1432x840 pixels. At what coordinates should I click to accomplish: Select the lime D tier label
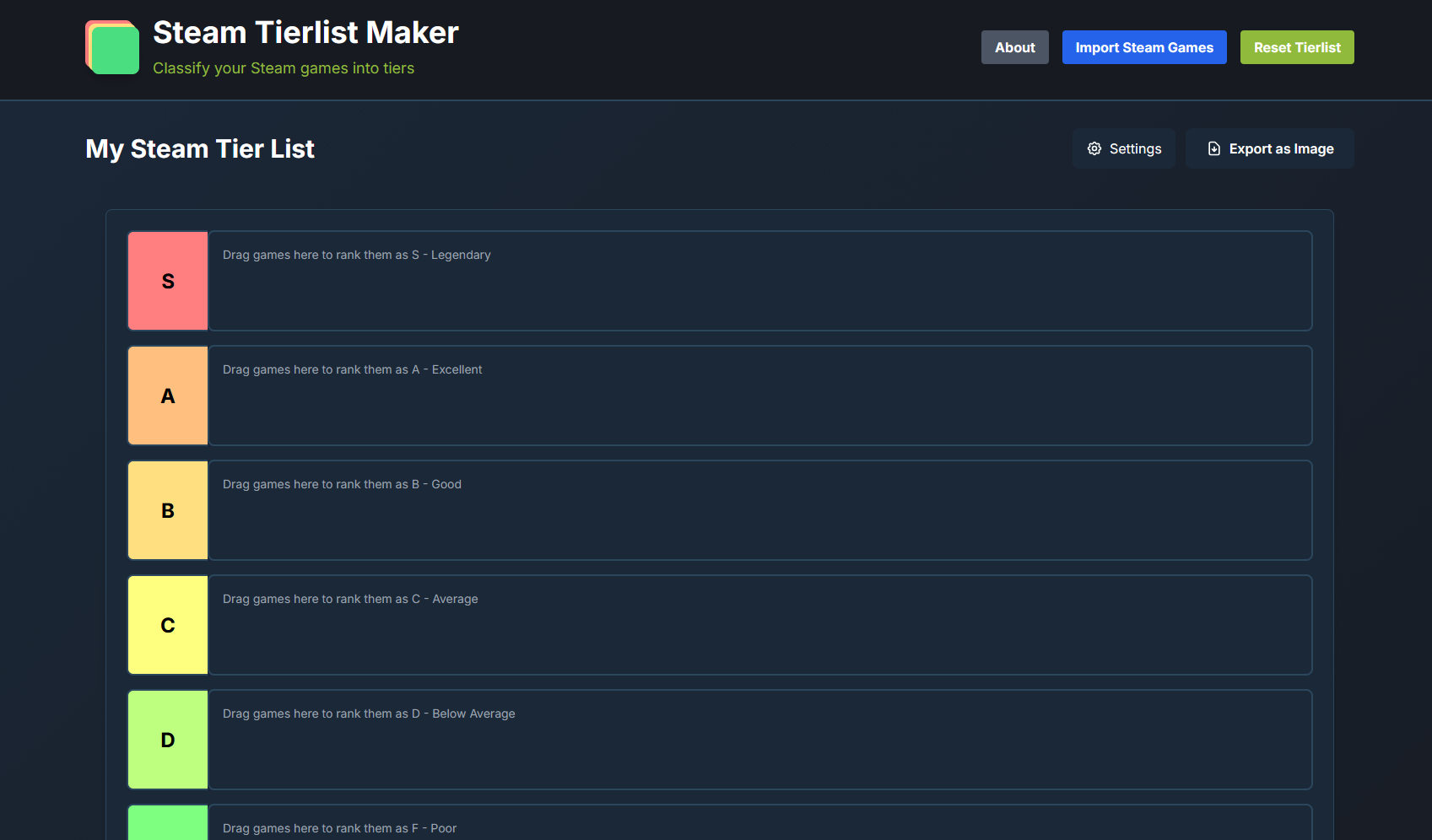168,740
